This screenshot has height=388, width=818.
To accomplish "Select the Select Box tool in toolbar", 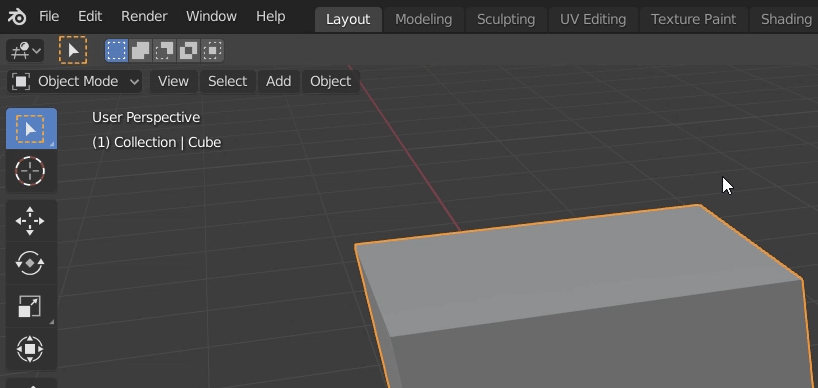I will (x=31, y=129).
